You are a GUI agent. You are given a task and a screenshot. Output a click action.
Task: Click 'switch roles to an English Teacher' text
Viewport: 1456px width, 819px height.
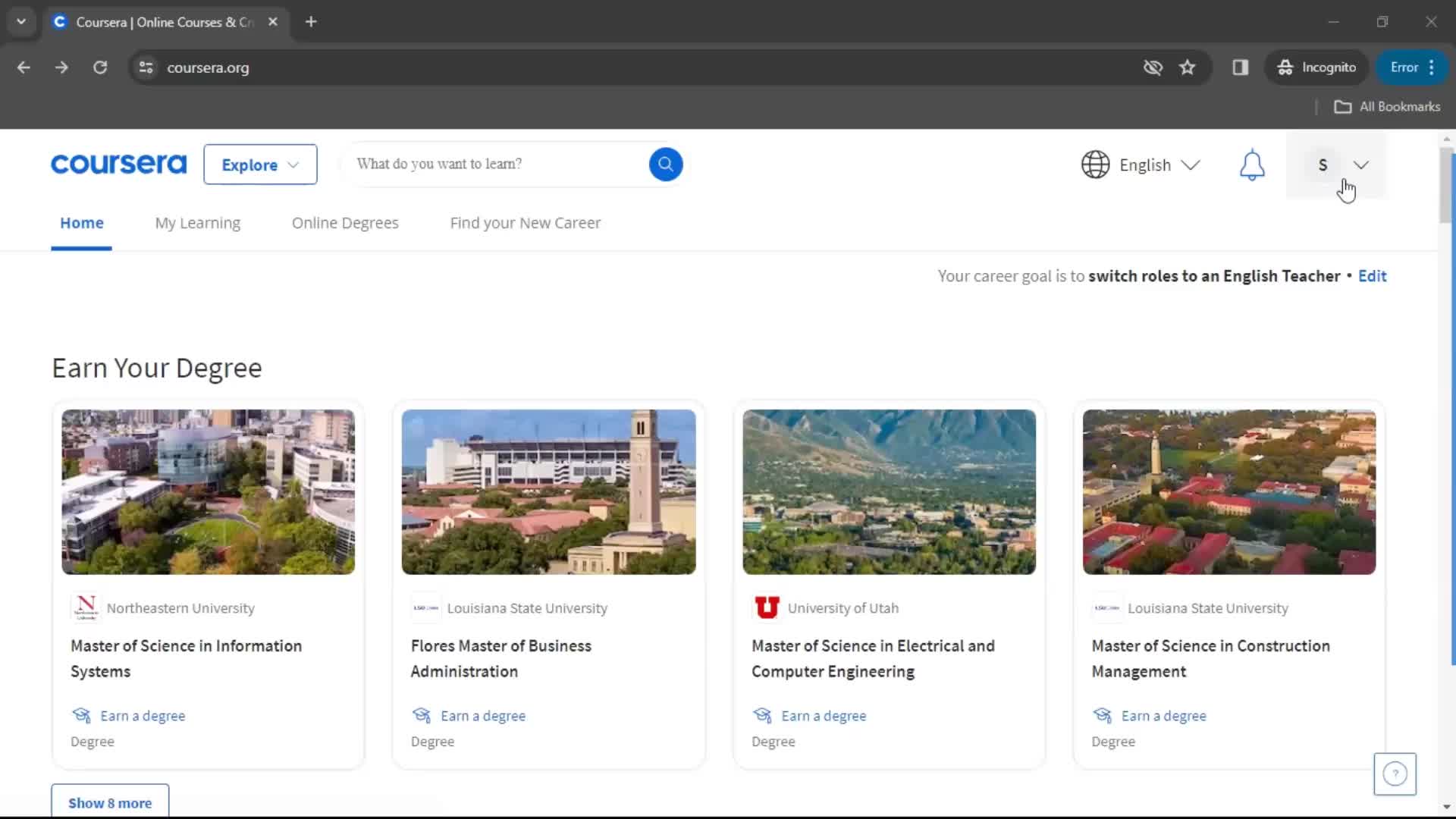1214,276
